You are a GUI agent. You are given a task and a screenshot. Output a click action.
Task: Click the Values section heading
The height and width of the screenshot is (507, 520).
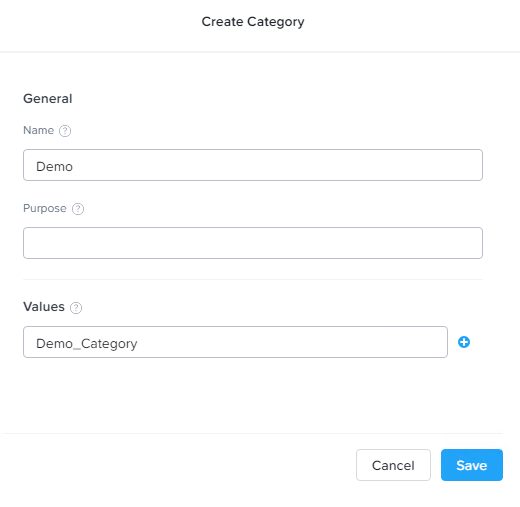coord(44,307)
